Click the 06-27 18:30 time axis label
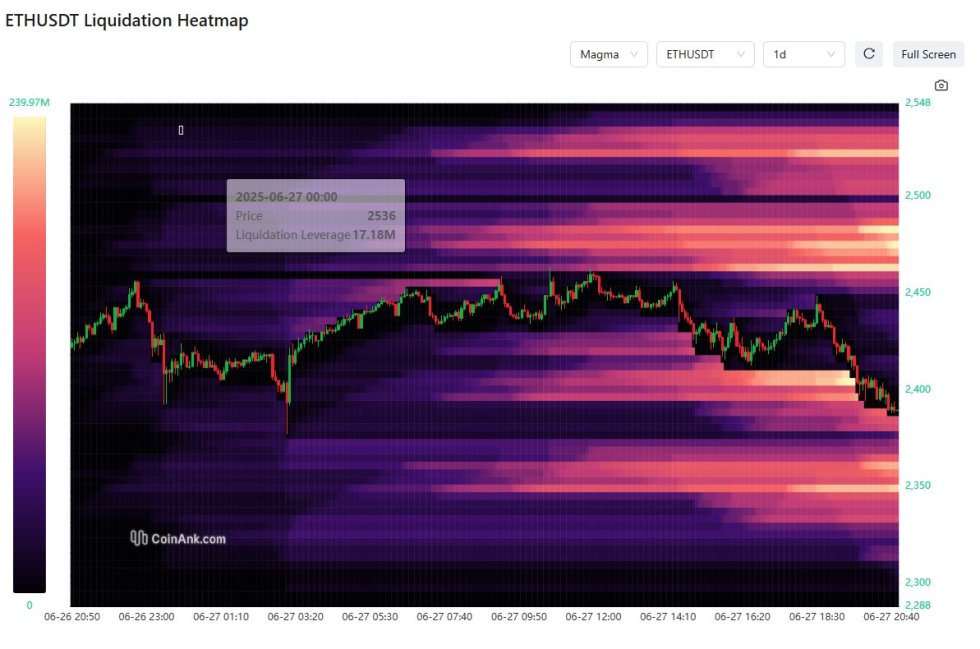 pyautogui.click(x=817, y=616)
